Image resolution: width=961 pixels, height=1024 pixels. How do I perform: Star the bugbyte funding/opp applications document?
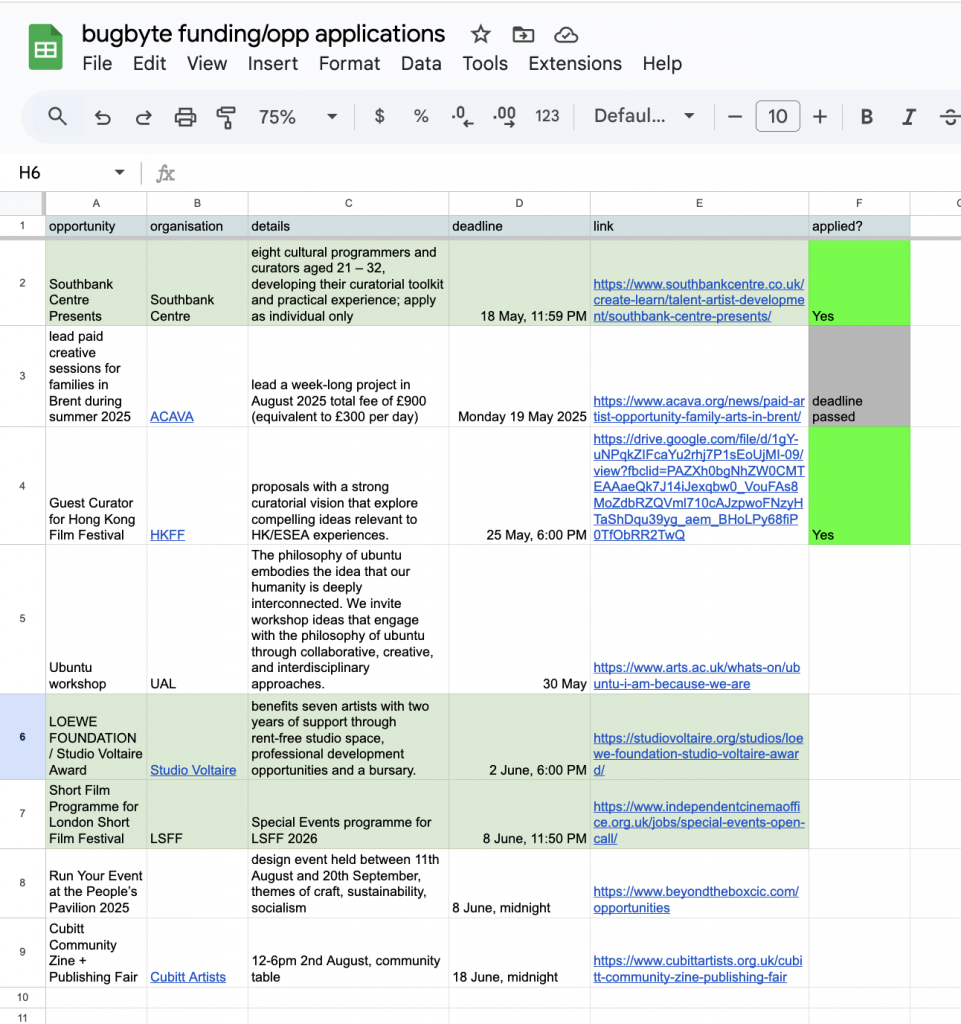click(x=480, y=34)
